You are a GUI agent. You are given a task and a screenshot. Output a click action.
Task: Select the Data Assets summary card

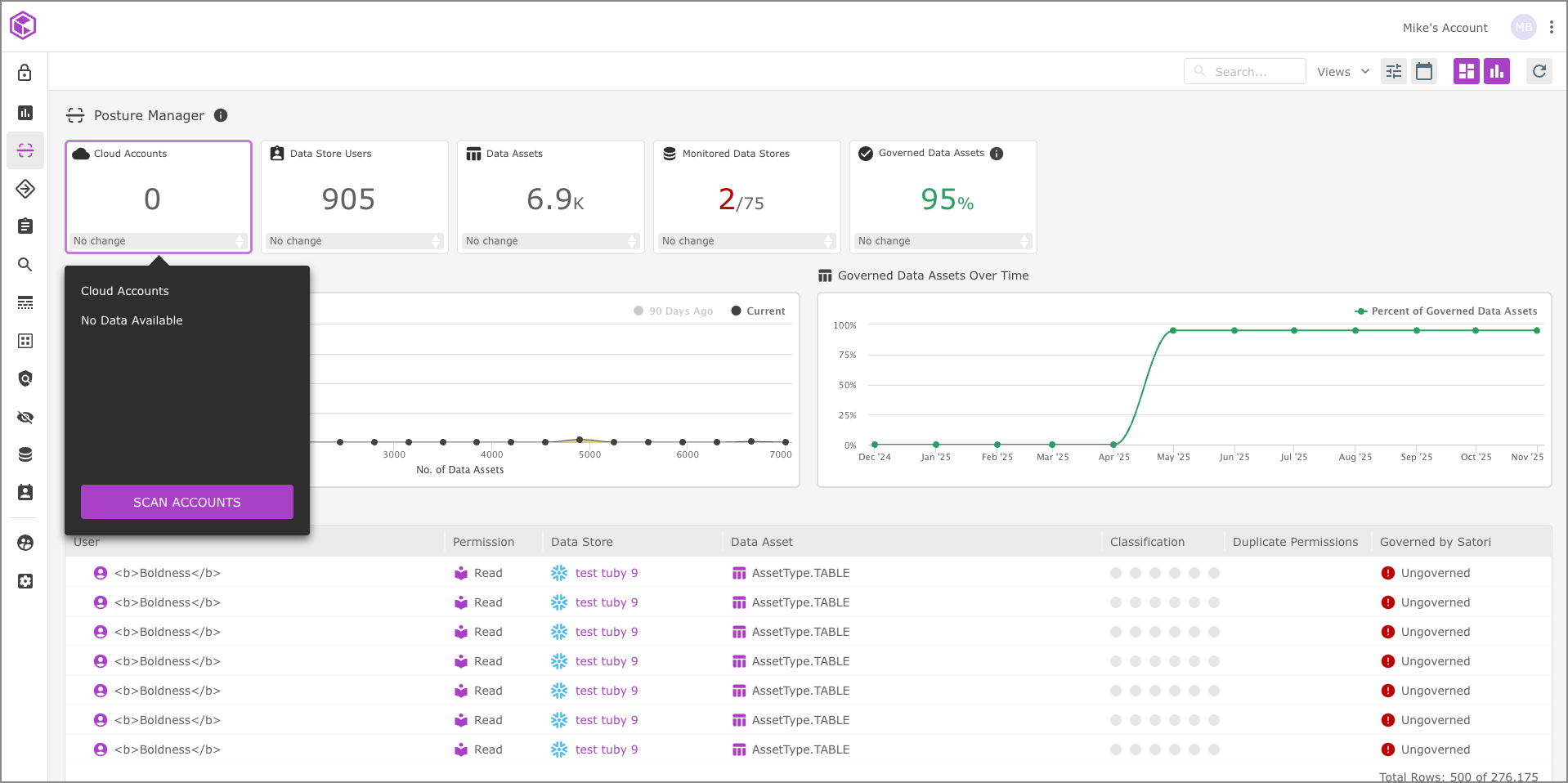coord(550,196)
